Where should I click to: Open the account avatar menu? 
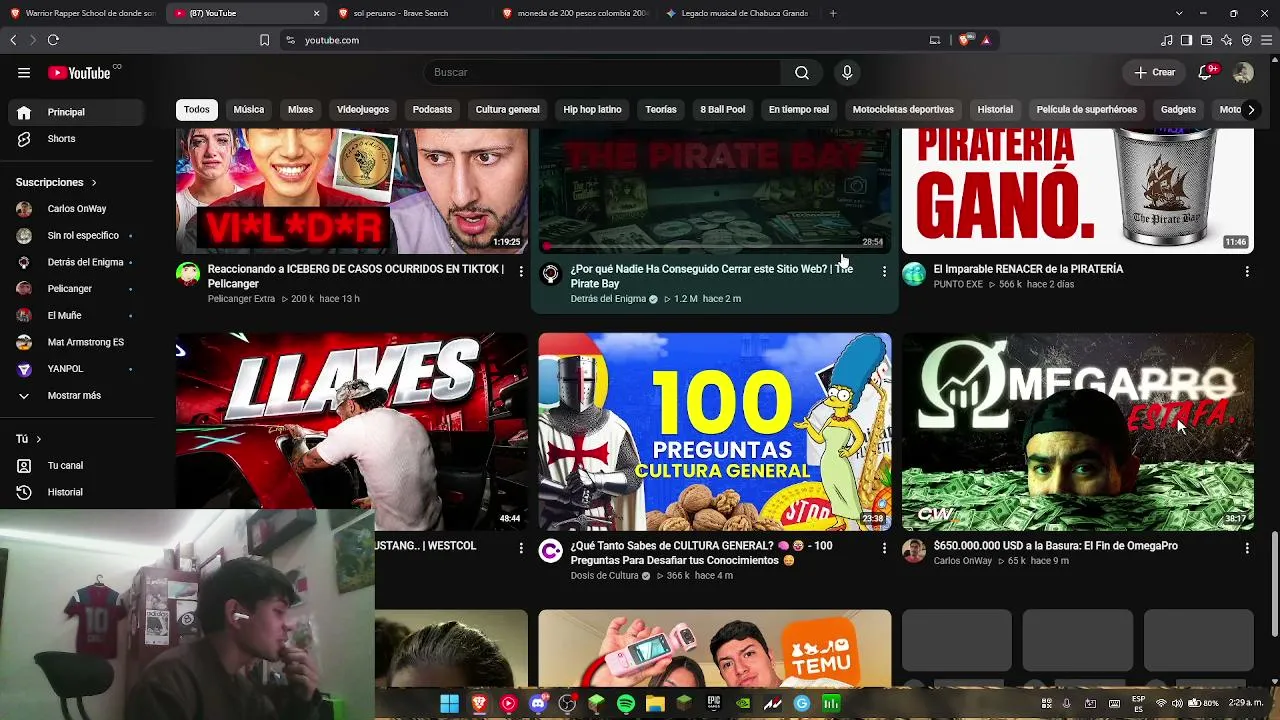pyautogui.click(x=1243, y=72)
